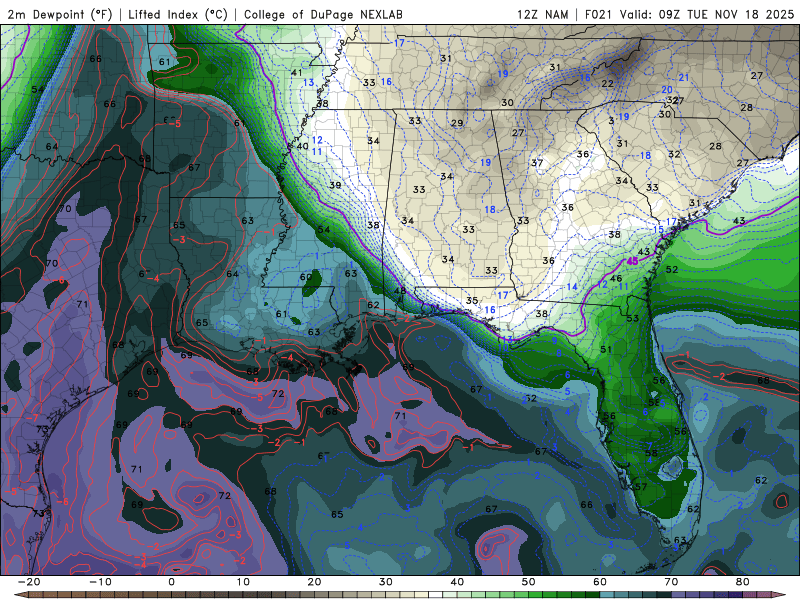Click the '80' label on the color scale
The width and height of the screenshot is (800, 600).
tap(743, 582)
